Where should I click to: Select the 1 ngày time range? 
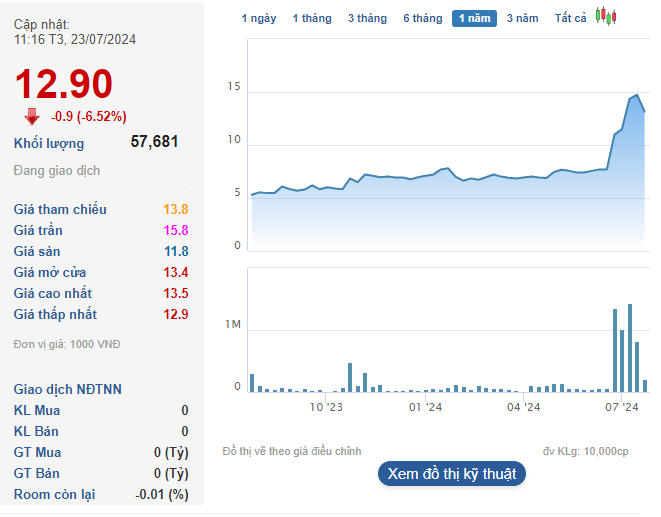(x=259, y=19)
